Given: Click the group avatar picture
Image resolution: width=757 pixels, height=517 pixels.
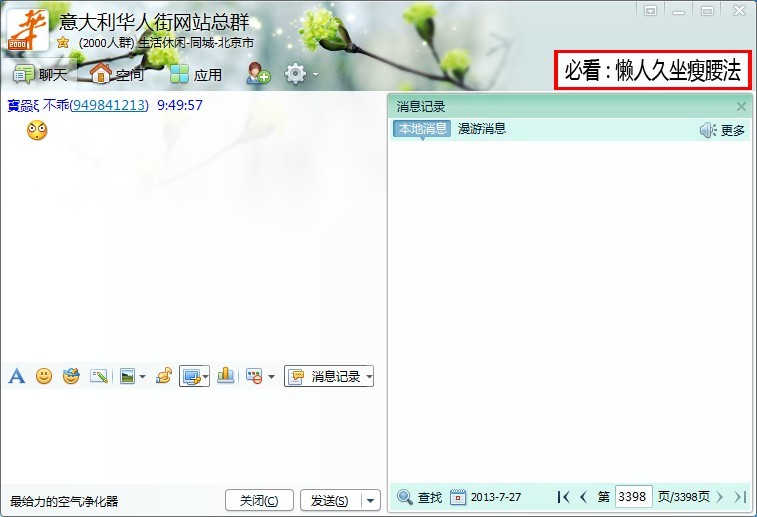Looking at the screenshot, I should 28,30.
